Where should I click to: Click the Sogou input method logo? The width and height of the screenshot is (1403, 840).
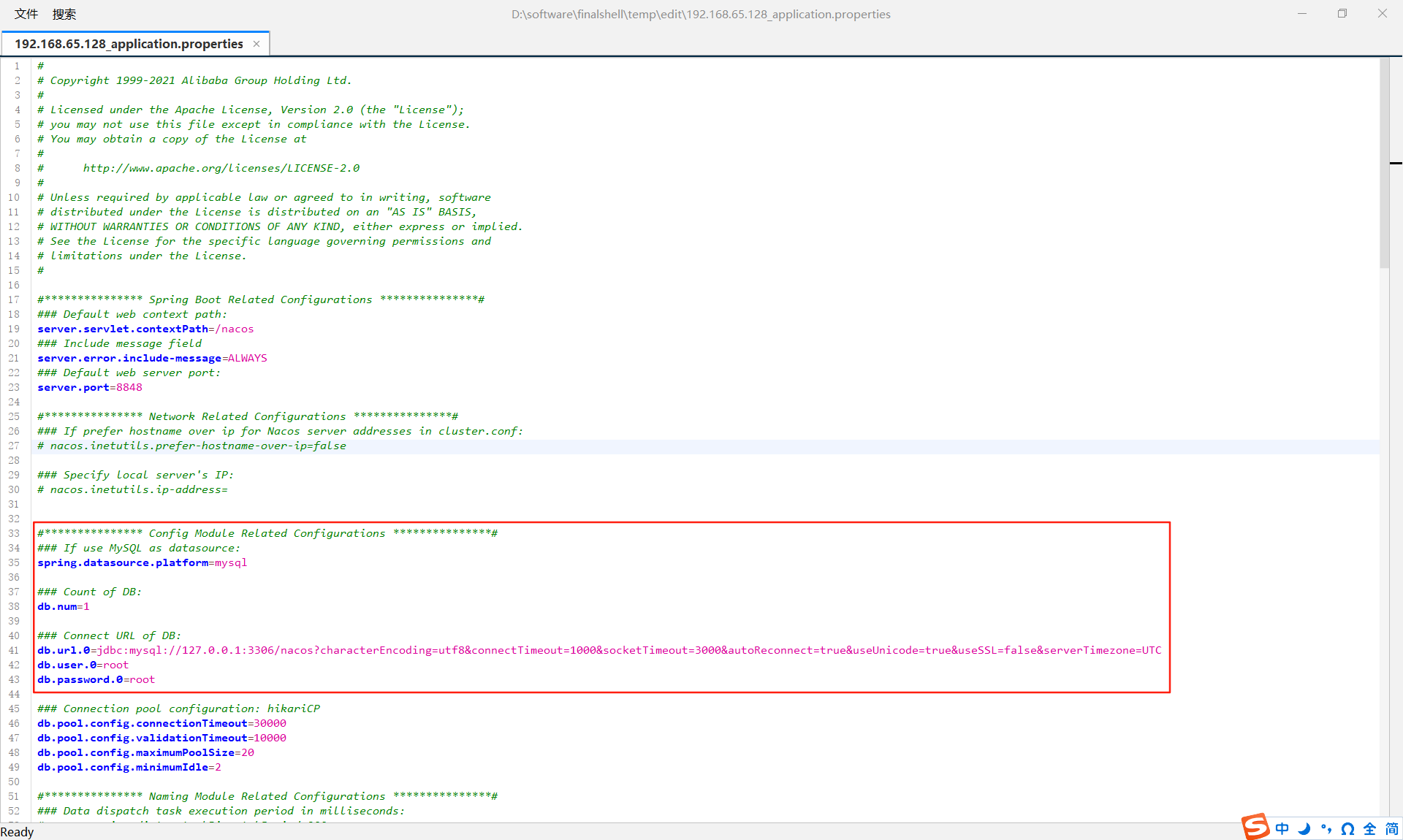tap(1255, 827)
